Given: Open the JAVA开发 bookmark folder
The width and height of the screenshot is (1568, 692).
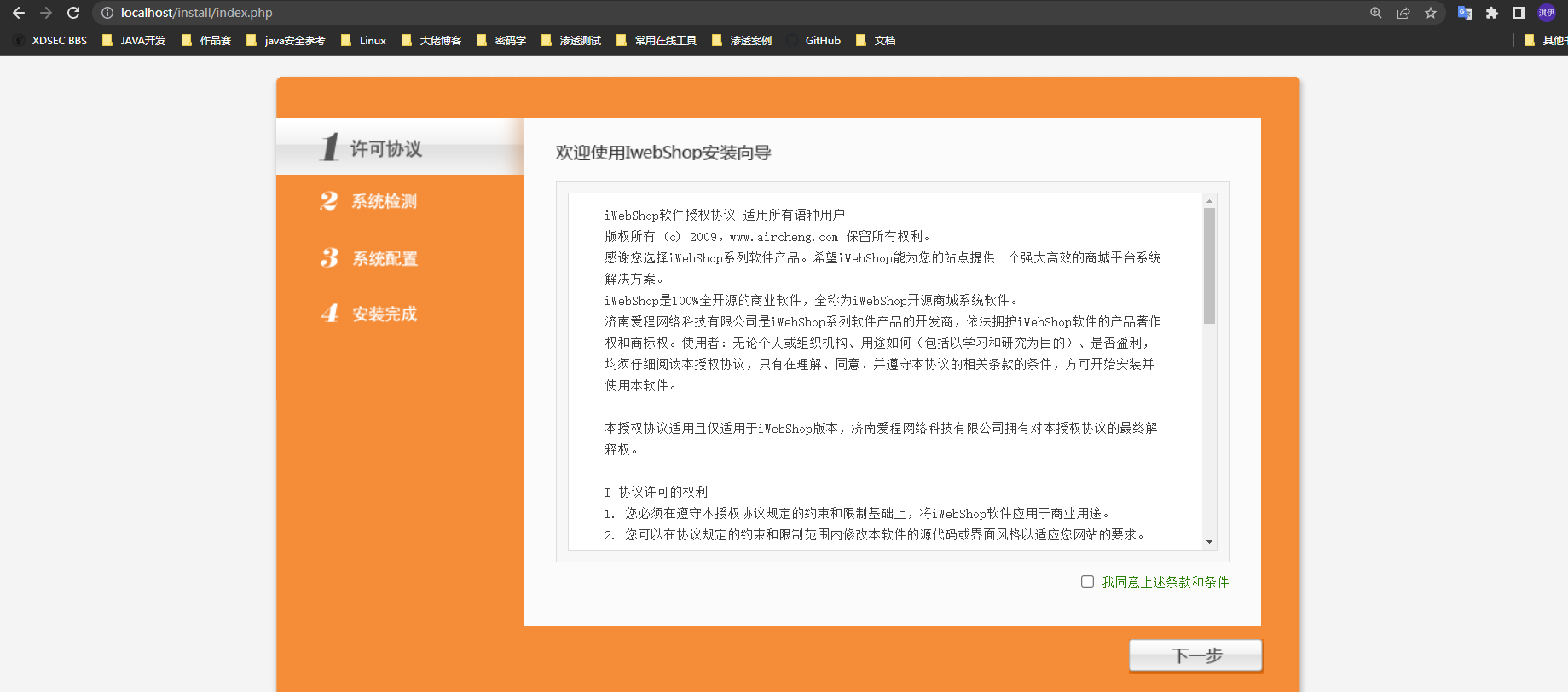Looking at the screenshot, I should [134, 40].
